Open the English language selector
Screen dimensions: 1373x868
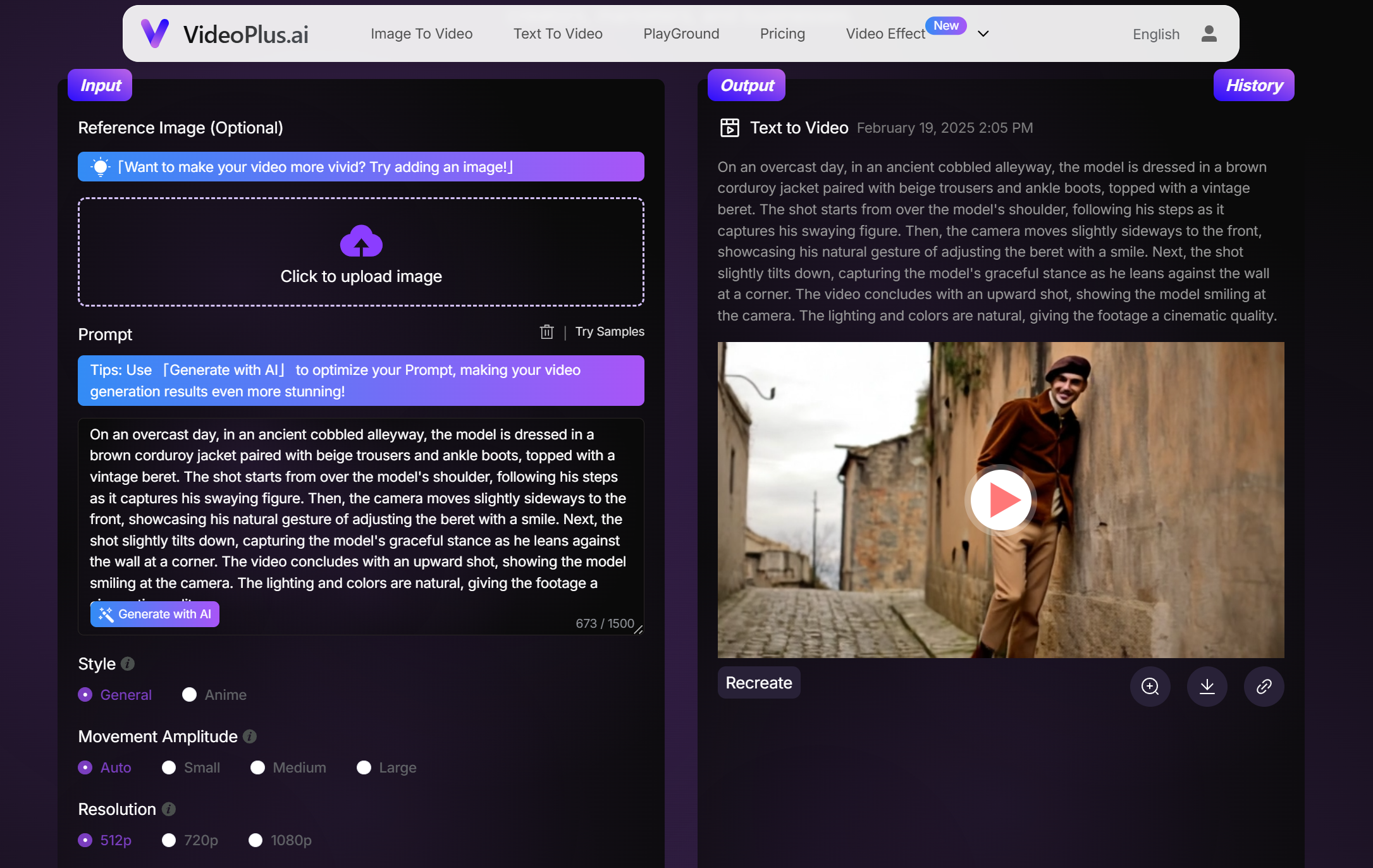(x=1155, y=34)
